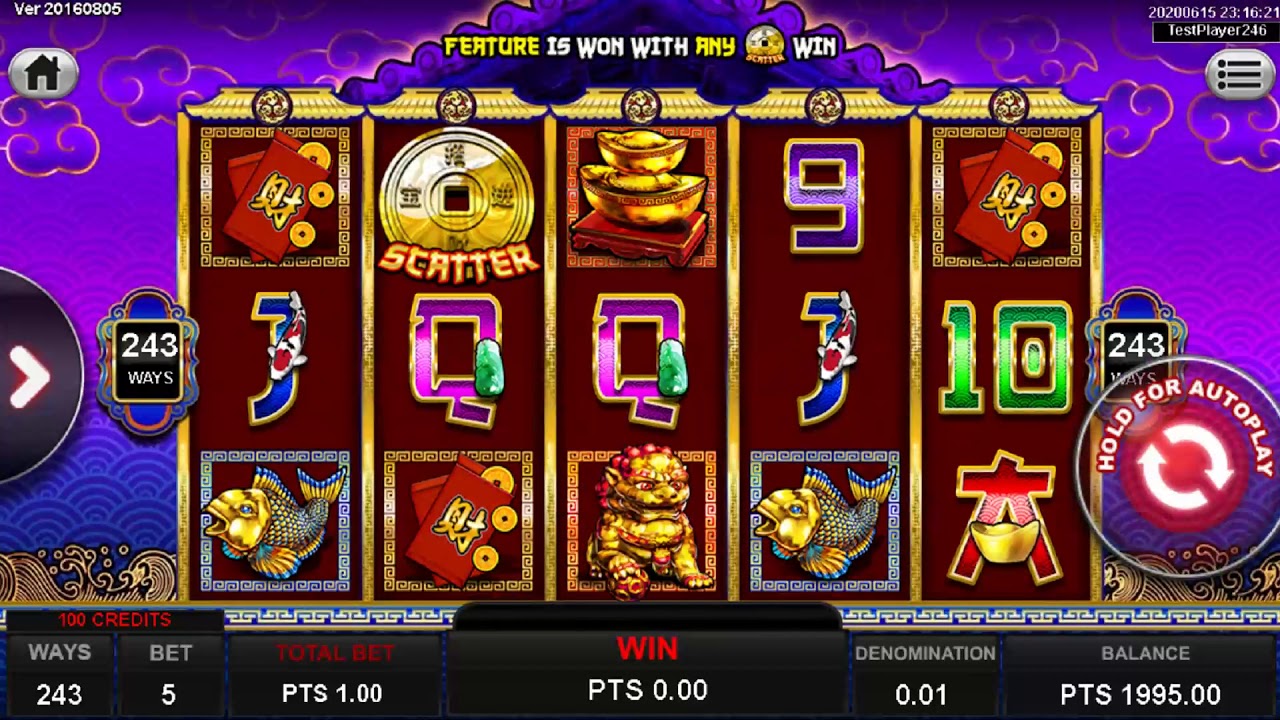1280x720 pixels.
Task: Tap the purple 9 symbol
Action: (823, 196)
